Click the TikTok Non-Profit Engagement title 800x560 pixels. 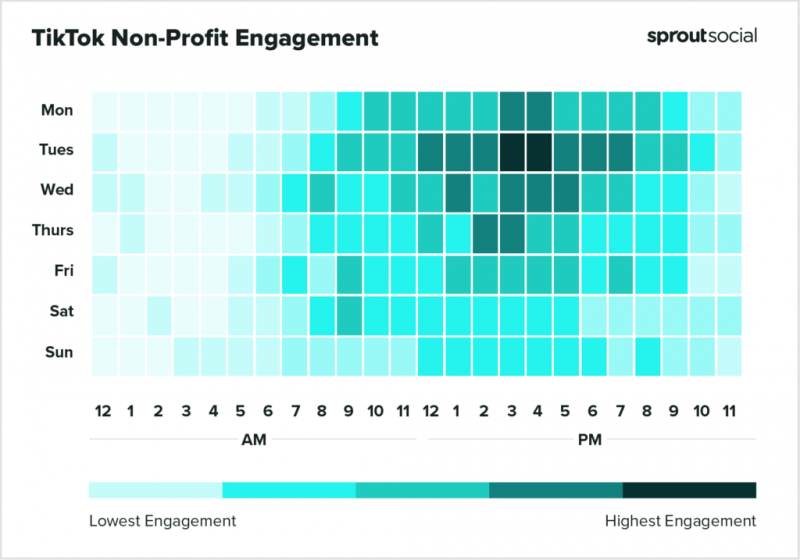205,38
